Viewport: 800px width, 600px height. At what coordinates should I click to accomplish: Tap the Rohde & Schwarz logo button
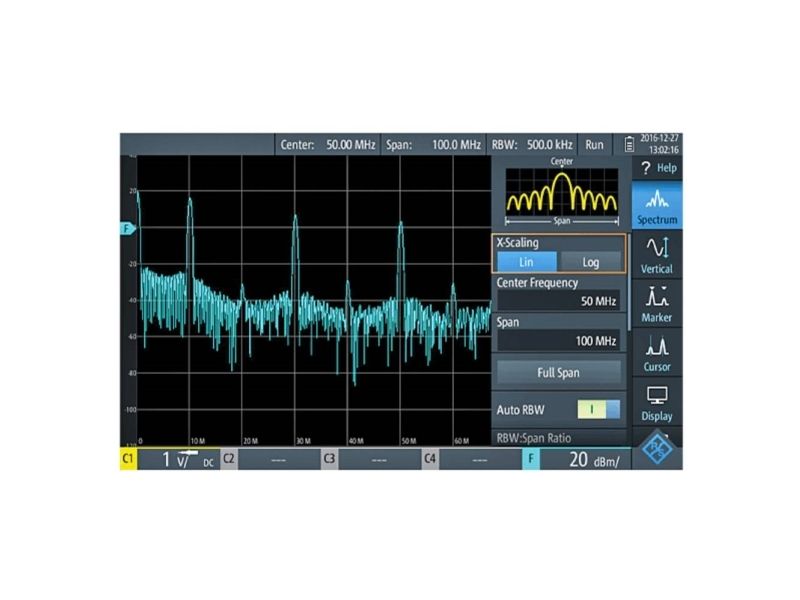click(x=657, y=448)
